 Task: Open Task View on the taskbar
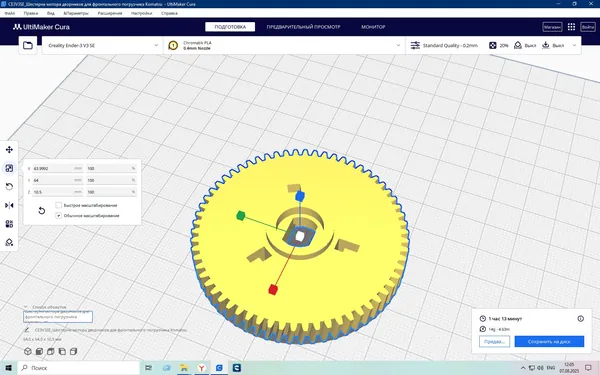(148, 368)
